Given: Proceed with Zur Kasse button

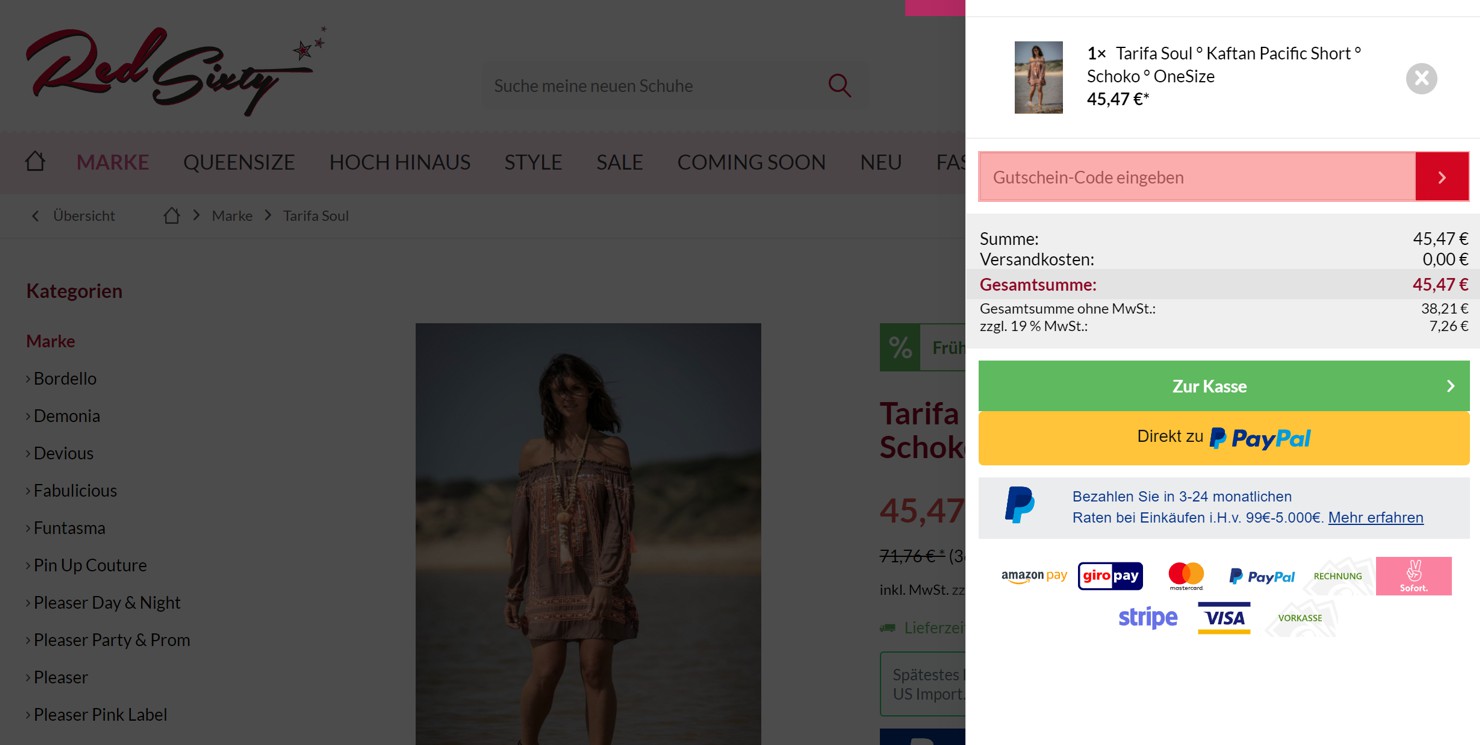Looking at the screenshot, I should tap(1224, 386).
